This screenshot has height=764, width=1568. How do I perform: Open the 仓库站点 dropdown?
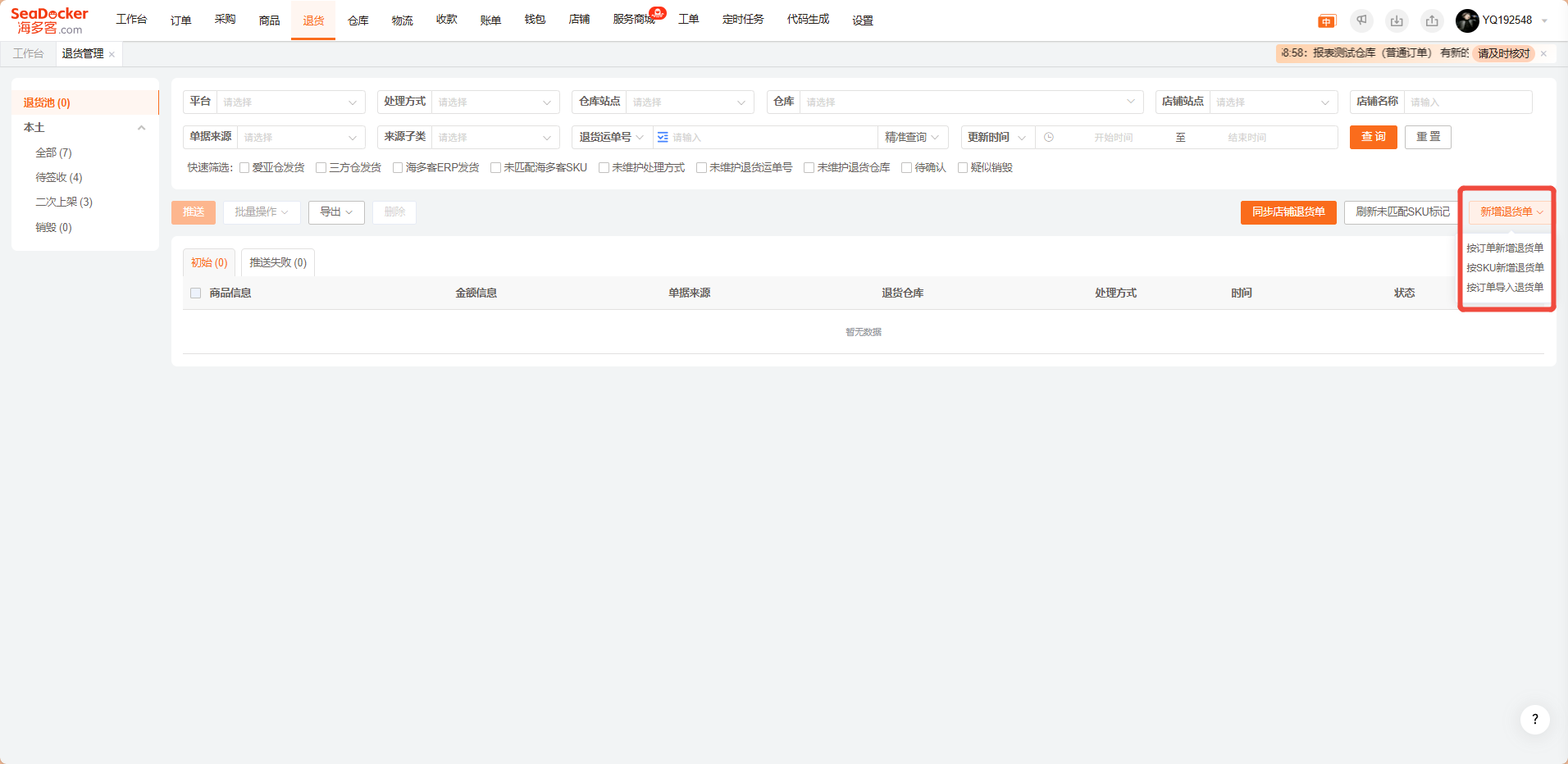click(690, 102)
